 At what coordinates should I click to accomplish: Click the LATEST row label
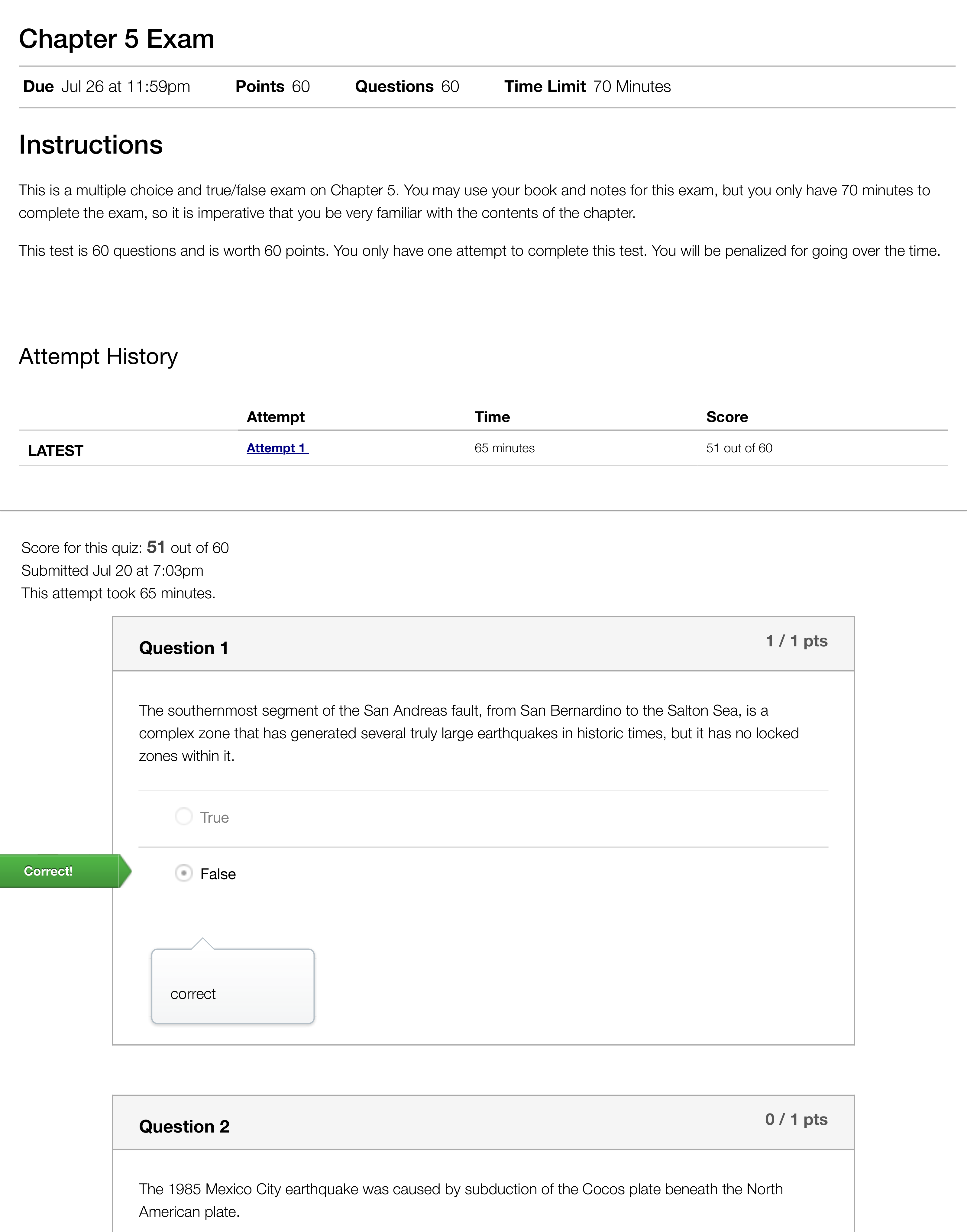click(56, 451)
